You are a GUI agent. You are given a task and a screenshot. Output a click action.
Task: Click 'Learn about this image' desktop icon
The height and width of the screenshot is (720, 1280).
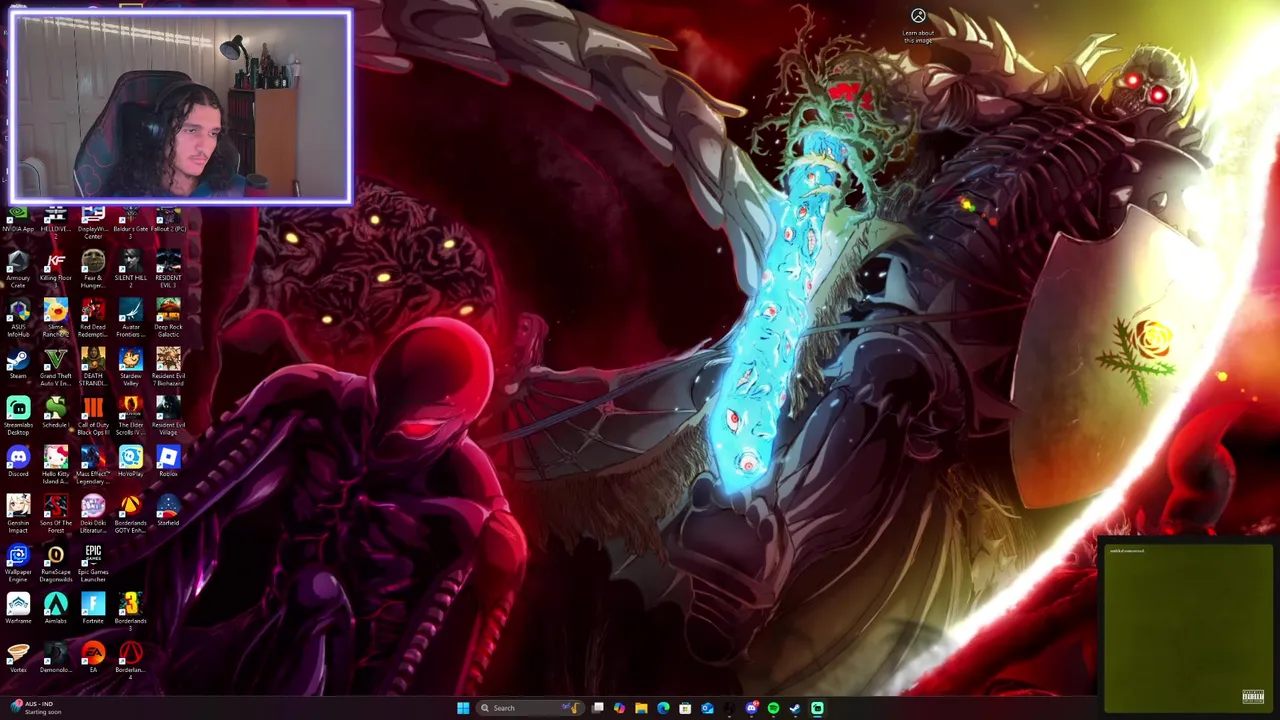[918, 26]
